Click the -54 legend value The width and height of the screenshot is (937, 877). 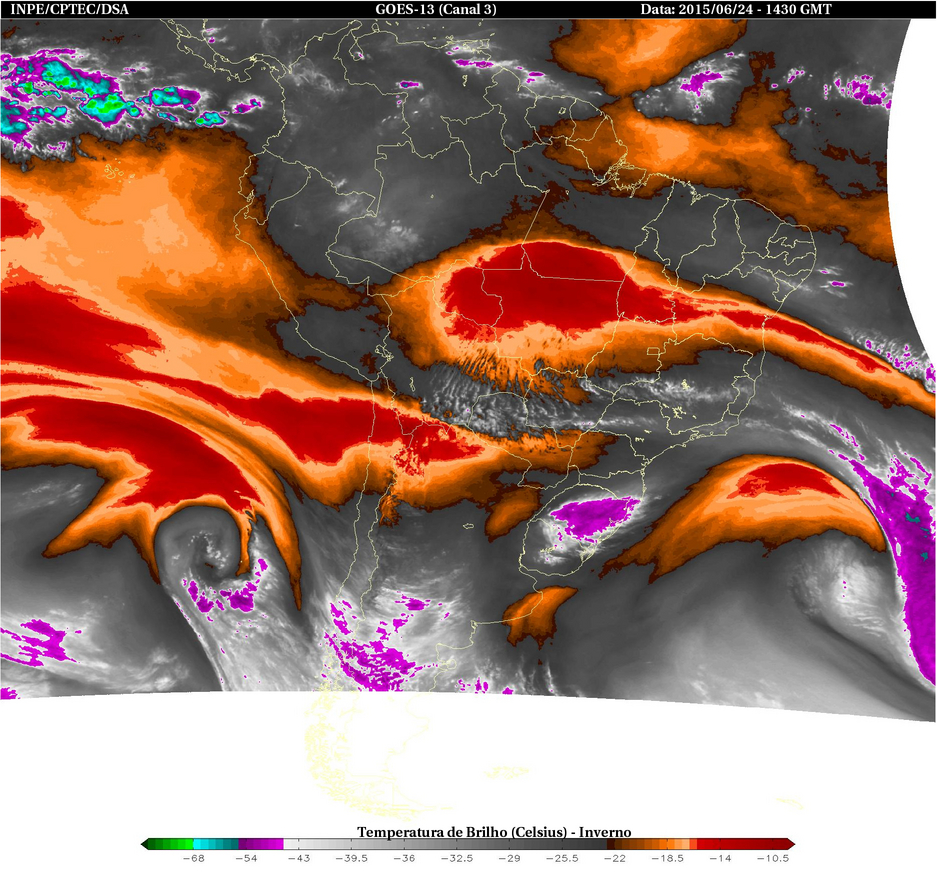point(246,858)
